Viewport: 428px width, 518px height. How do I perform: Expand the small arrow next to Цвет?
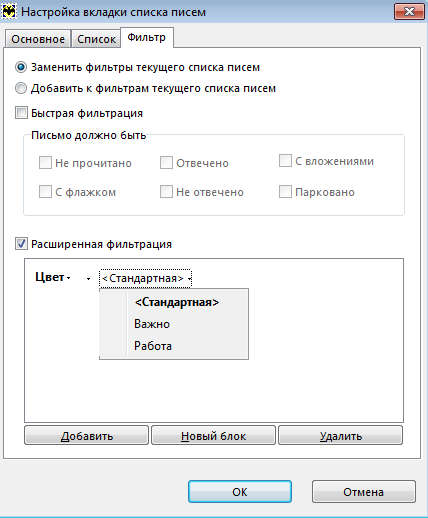88,279
